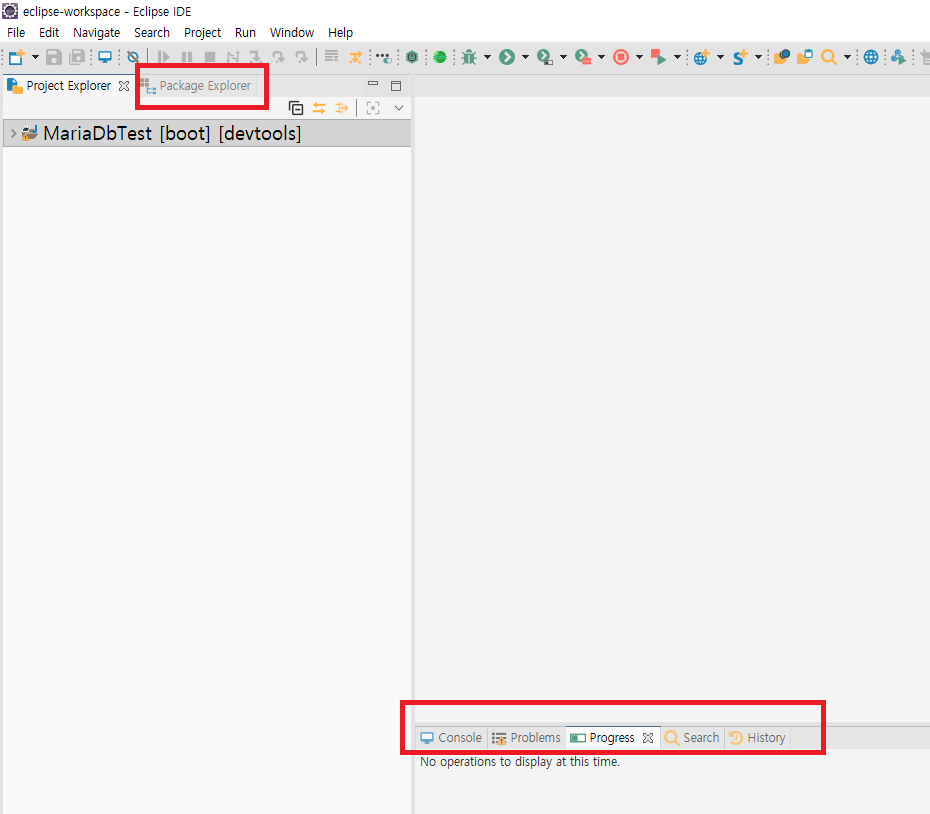
Task: Click the orange Search magnifier toolbar icon
Action: (829, 57)
